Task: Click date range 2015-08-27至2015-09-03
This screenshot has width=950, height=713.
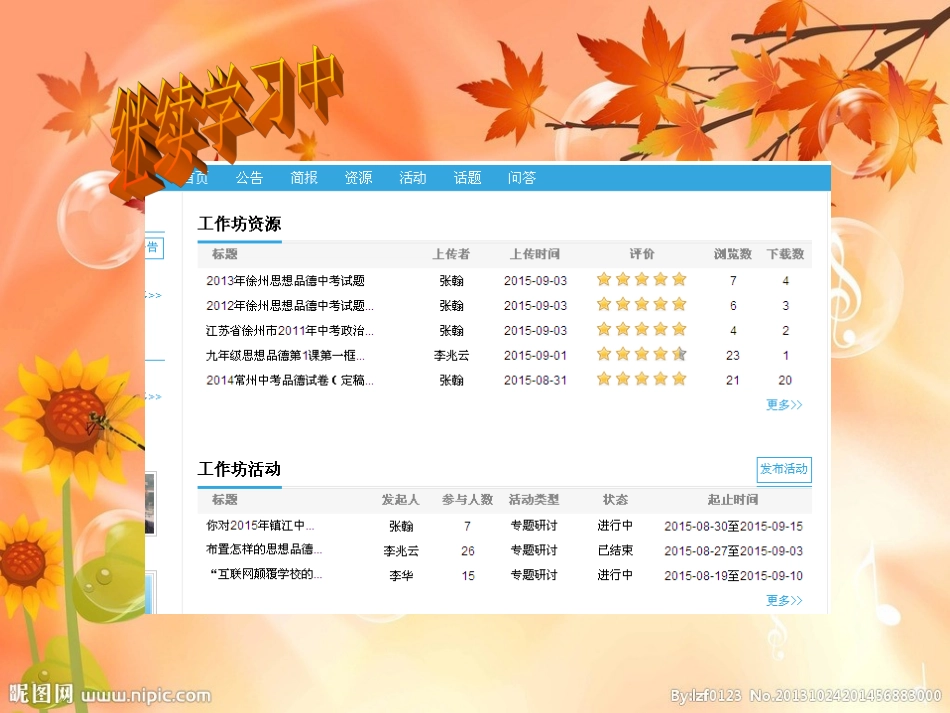Action: [x=734, y=551]
